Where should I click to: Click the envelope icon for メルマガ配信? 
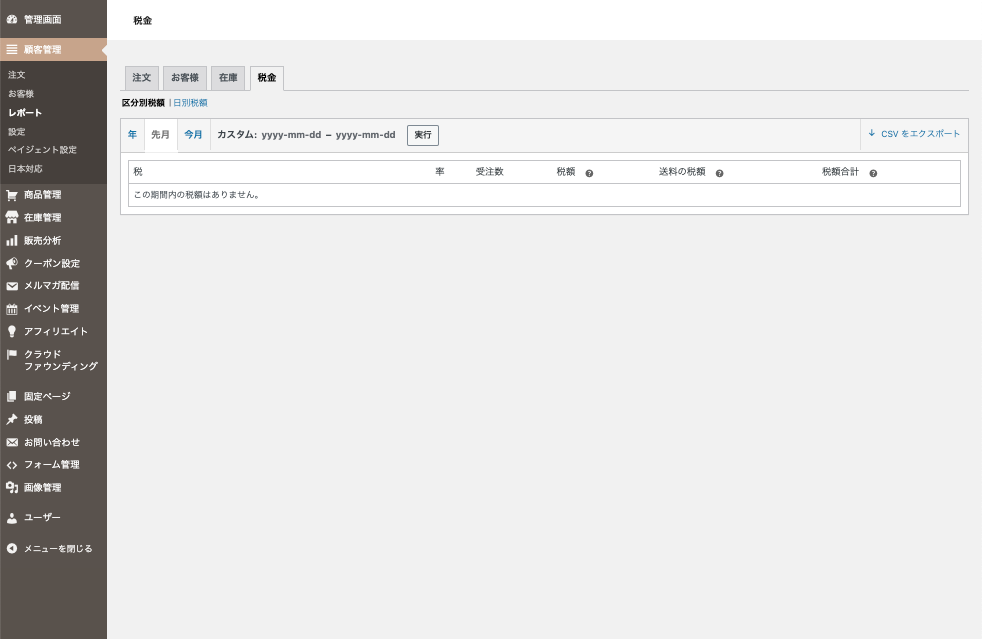tap(12, 286)
